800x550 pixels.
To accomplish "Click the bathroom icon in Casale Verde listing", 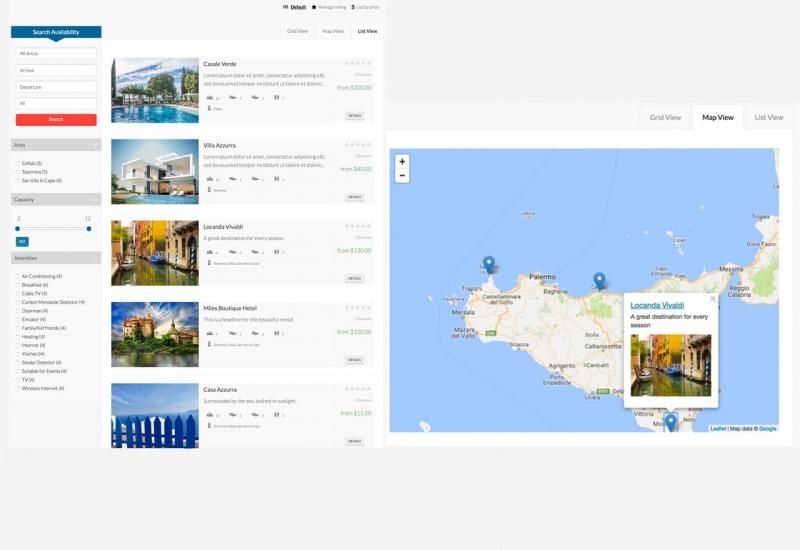I will click(x=277, y=97).
